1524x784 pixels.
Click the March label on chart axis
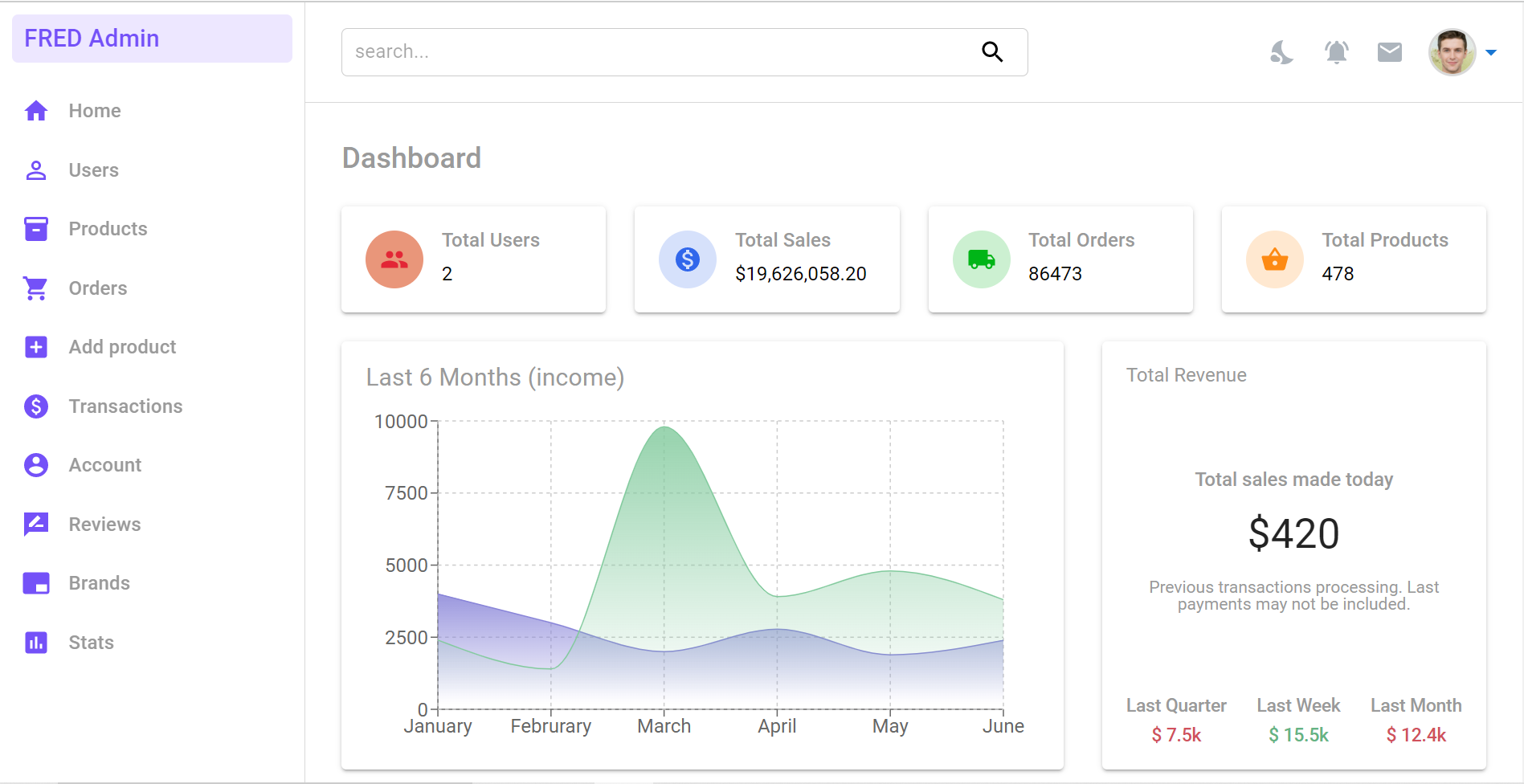pyautogui.click(x=664, y=726)
